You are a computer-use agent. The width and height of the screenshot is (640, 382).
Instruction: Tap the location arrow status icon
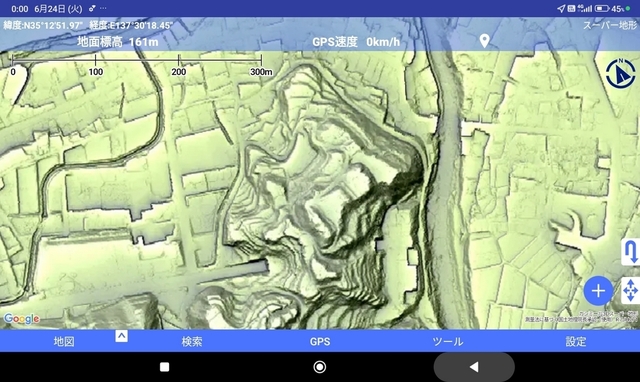[561, 8]
